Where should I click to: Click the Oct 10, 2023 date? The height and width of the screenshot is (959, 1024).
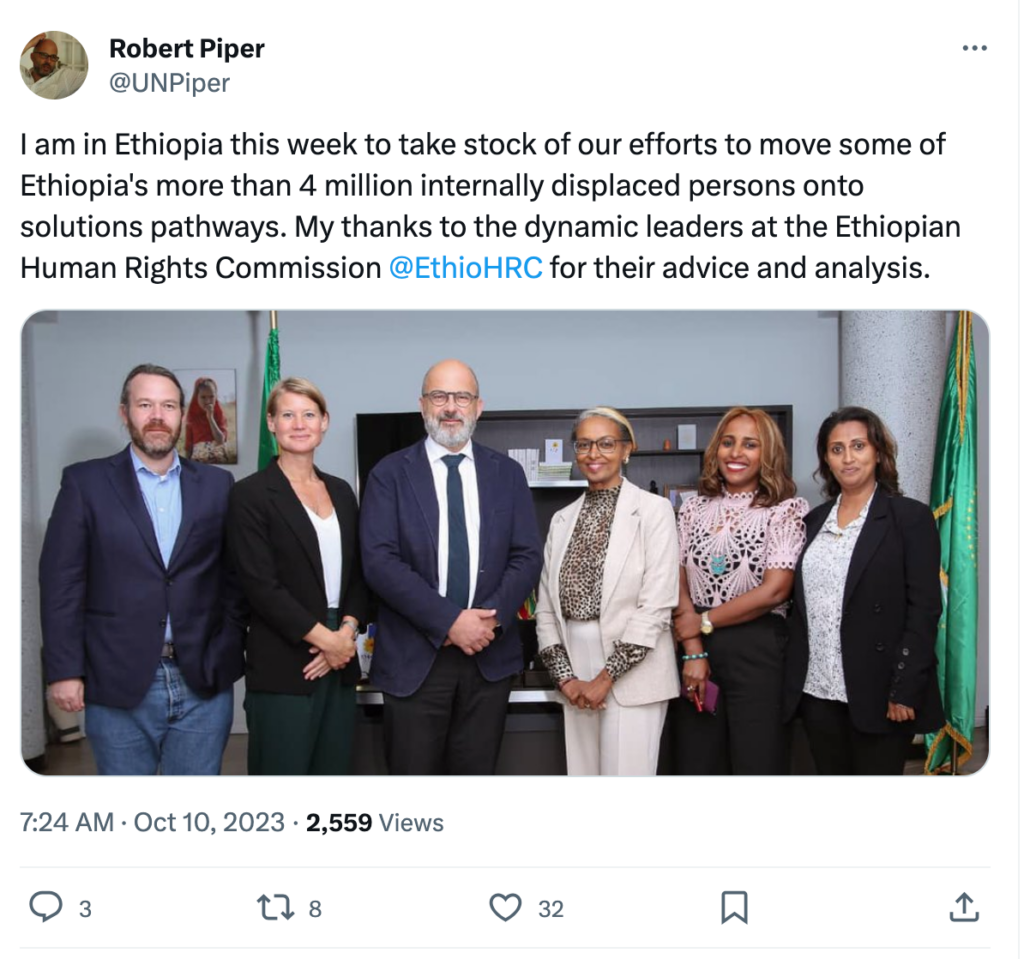pyautogui.click(x=209, y=822)
